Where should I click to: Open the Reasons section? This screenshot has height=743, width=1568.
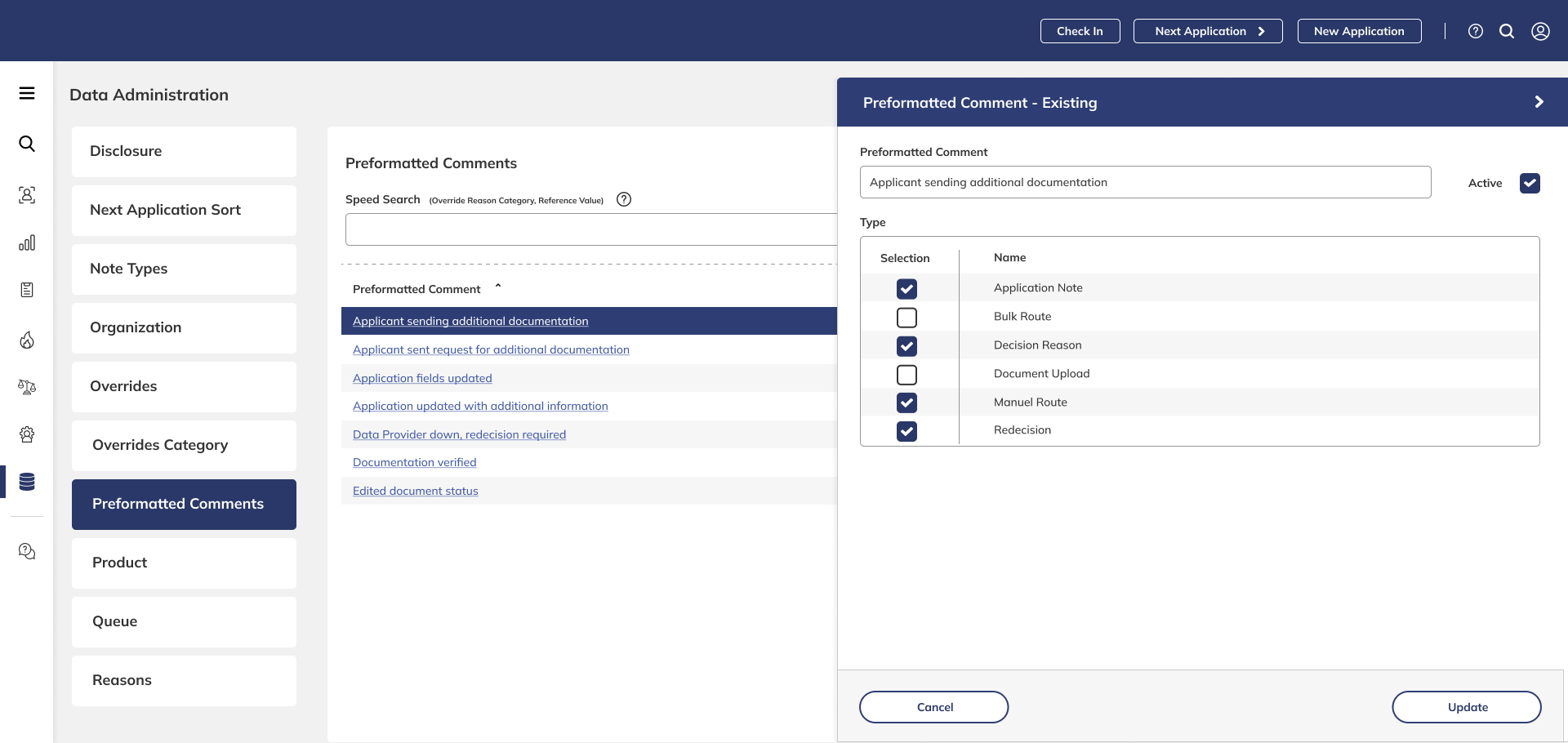[184, 680]
